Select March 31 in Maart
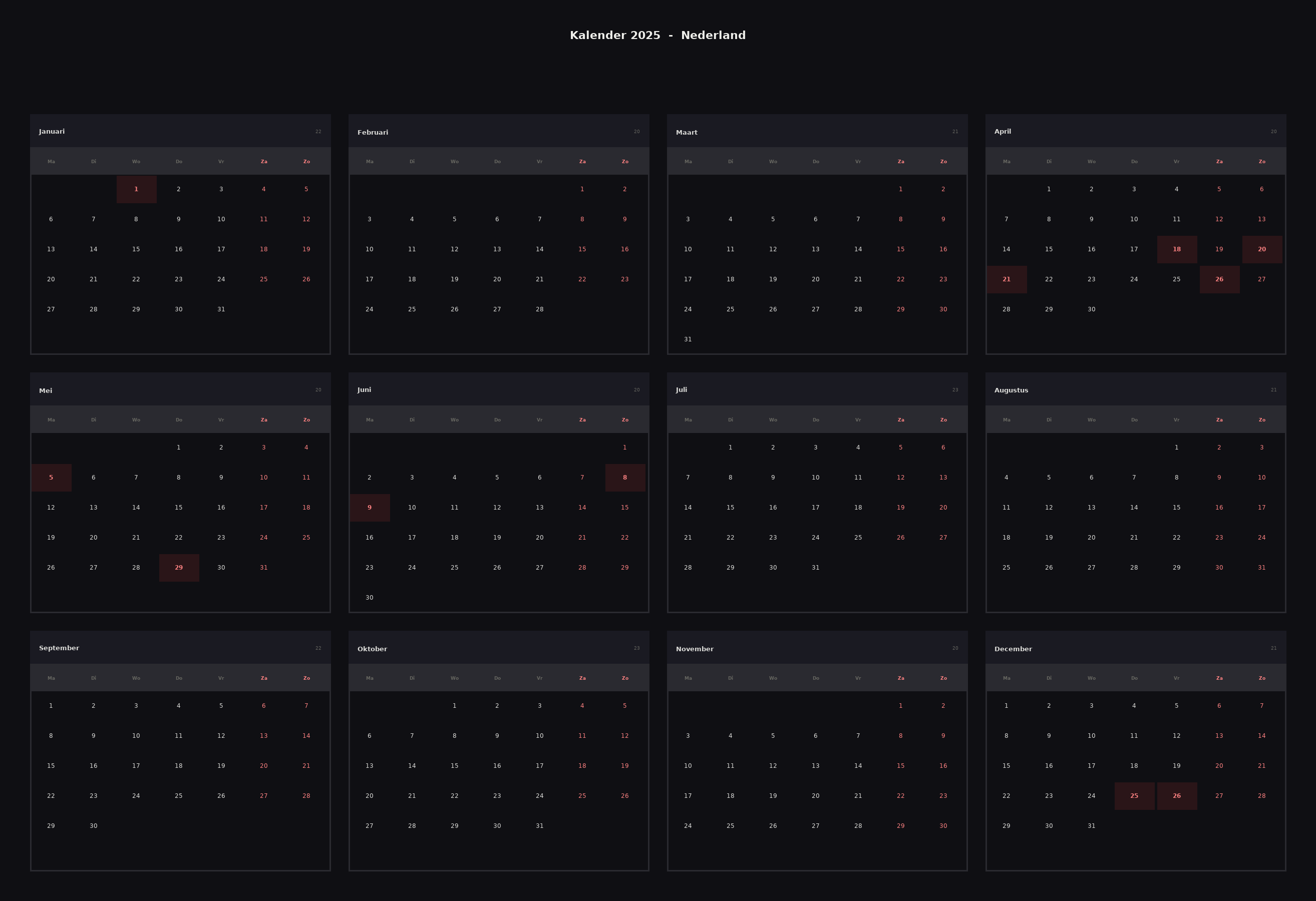Image resolution: width=1316 pixels, height=901 pixels. (x=688, y=339)
